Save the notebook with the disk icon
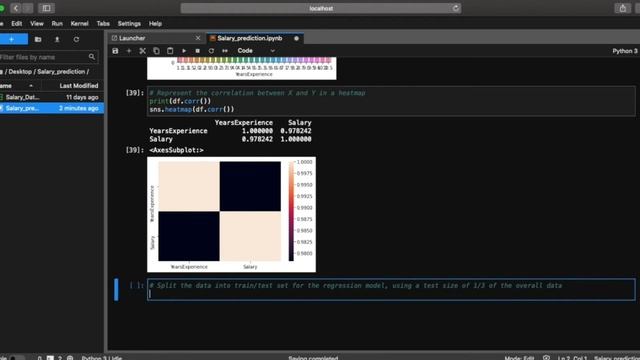The image size is (640, 360). (x=115, y=51)
